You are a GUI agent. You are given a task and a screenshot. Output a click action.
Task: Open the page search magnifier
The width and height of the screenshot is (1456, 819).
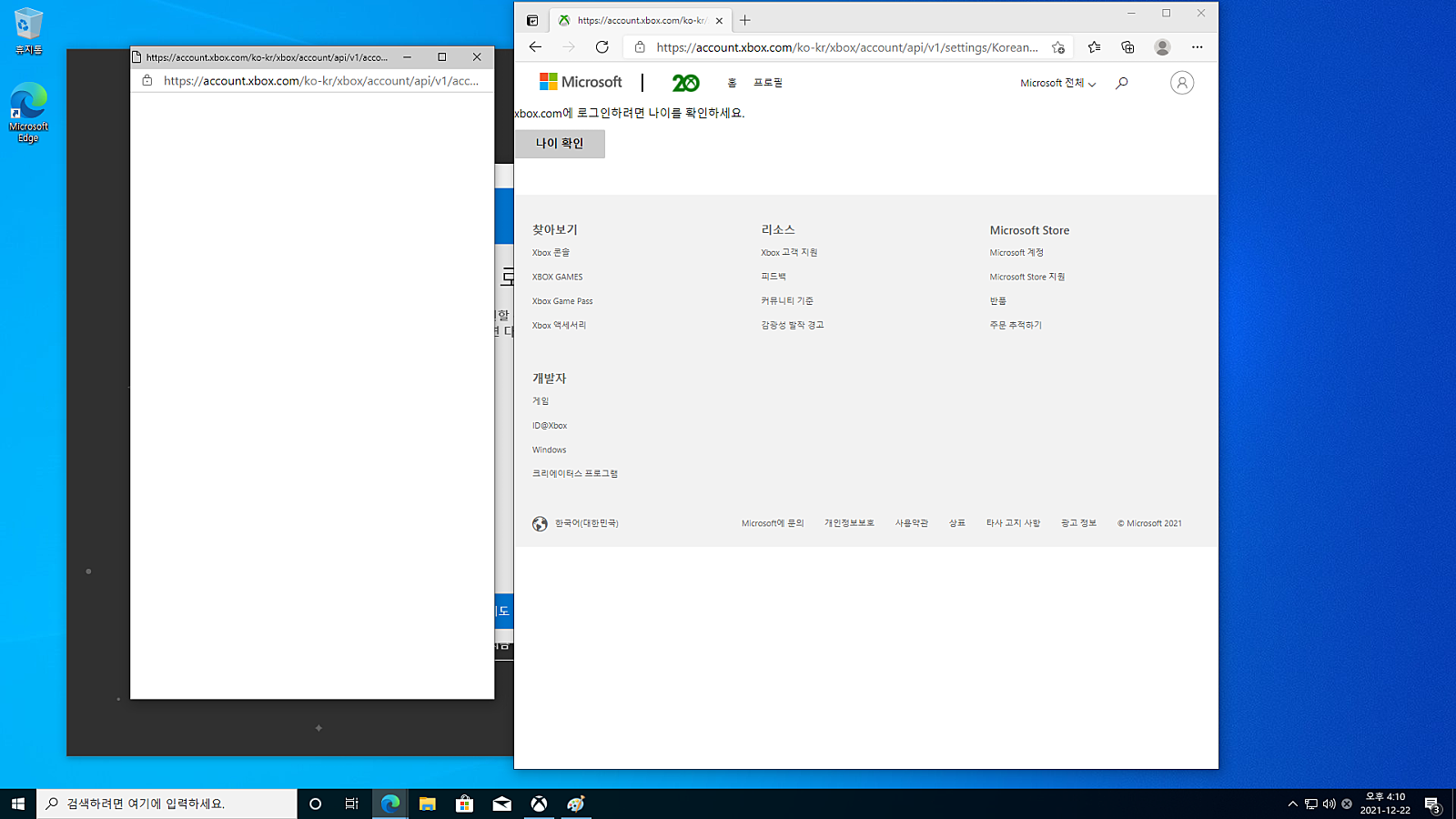click(1122, 83)
